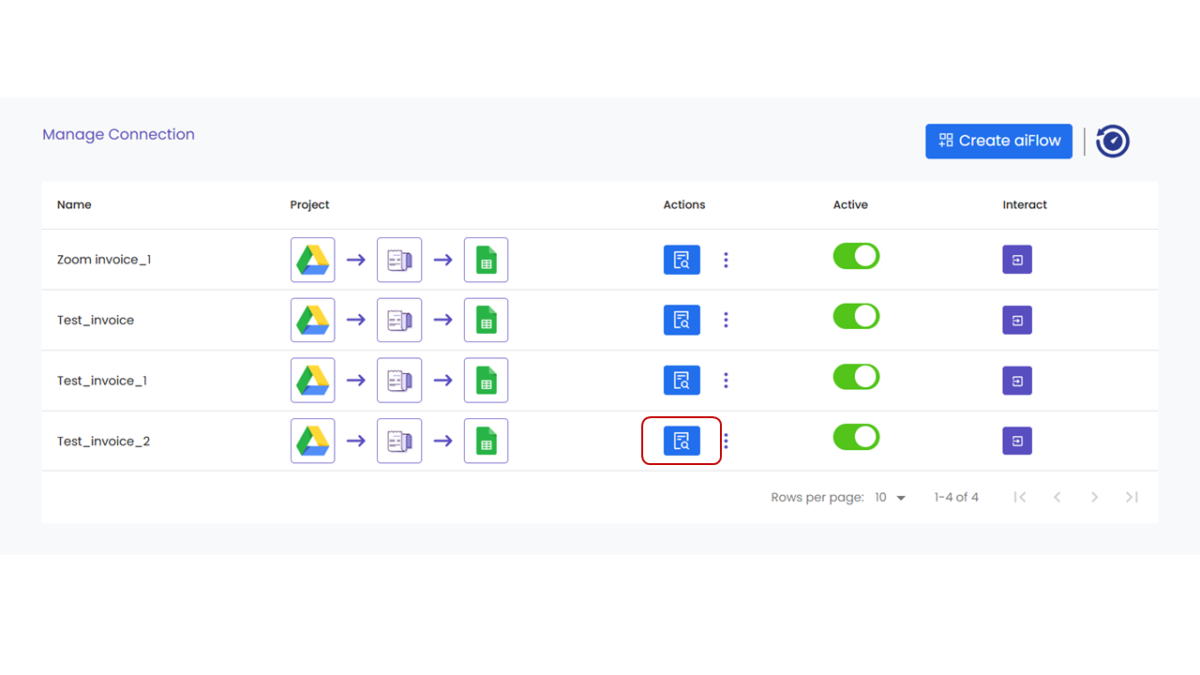Open review icon for Test_invoice_1 row

[x=682, y=380]
